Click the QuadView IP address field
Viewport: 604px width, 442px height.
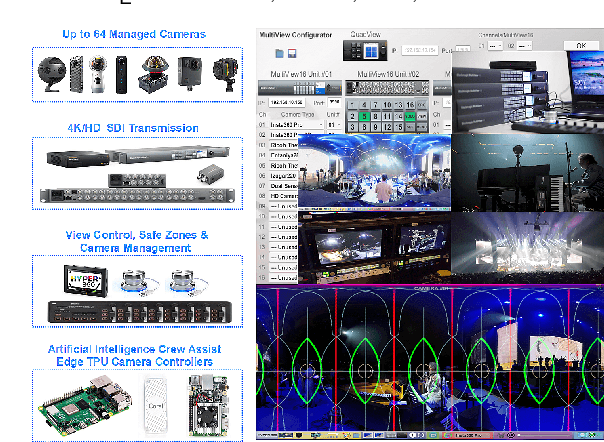point(420,50)
